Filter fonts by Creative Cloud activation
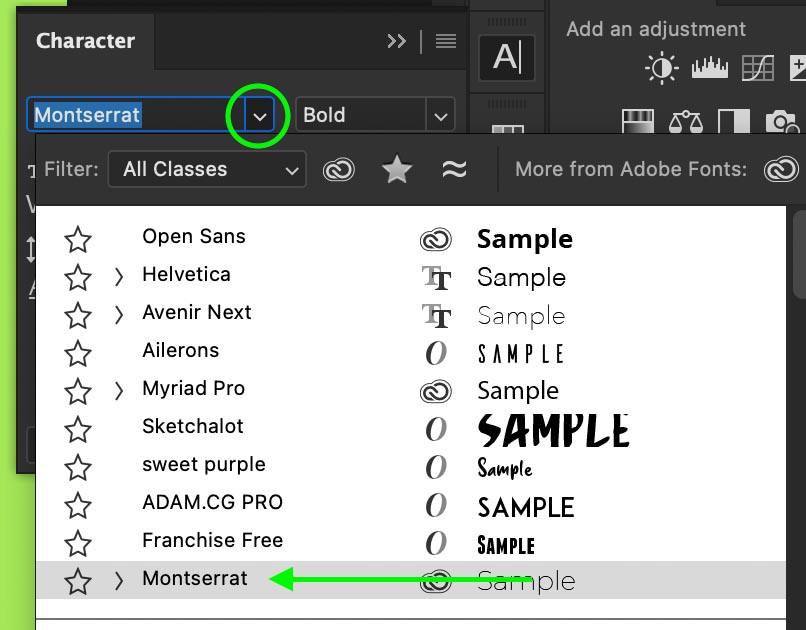Viewport: 806px width, 630px height. 338,169
